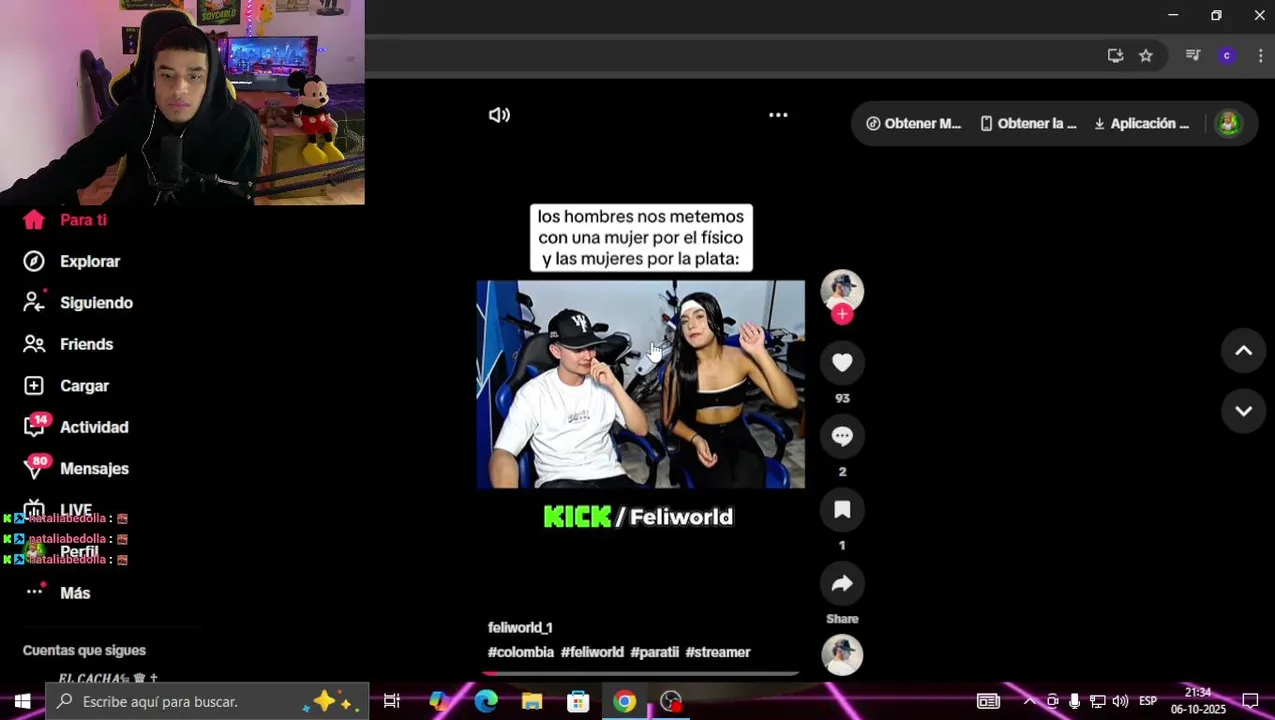Open the Windows notification center

pos(1250,701)
